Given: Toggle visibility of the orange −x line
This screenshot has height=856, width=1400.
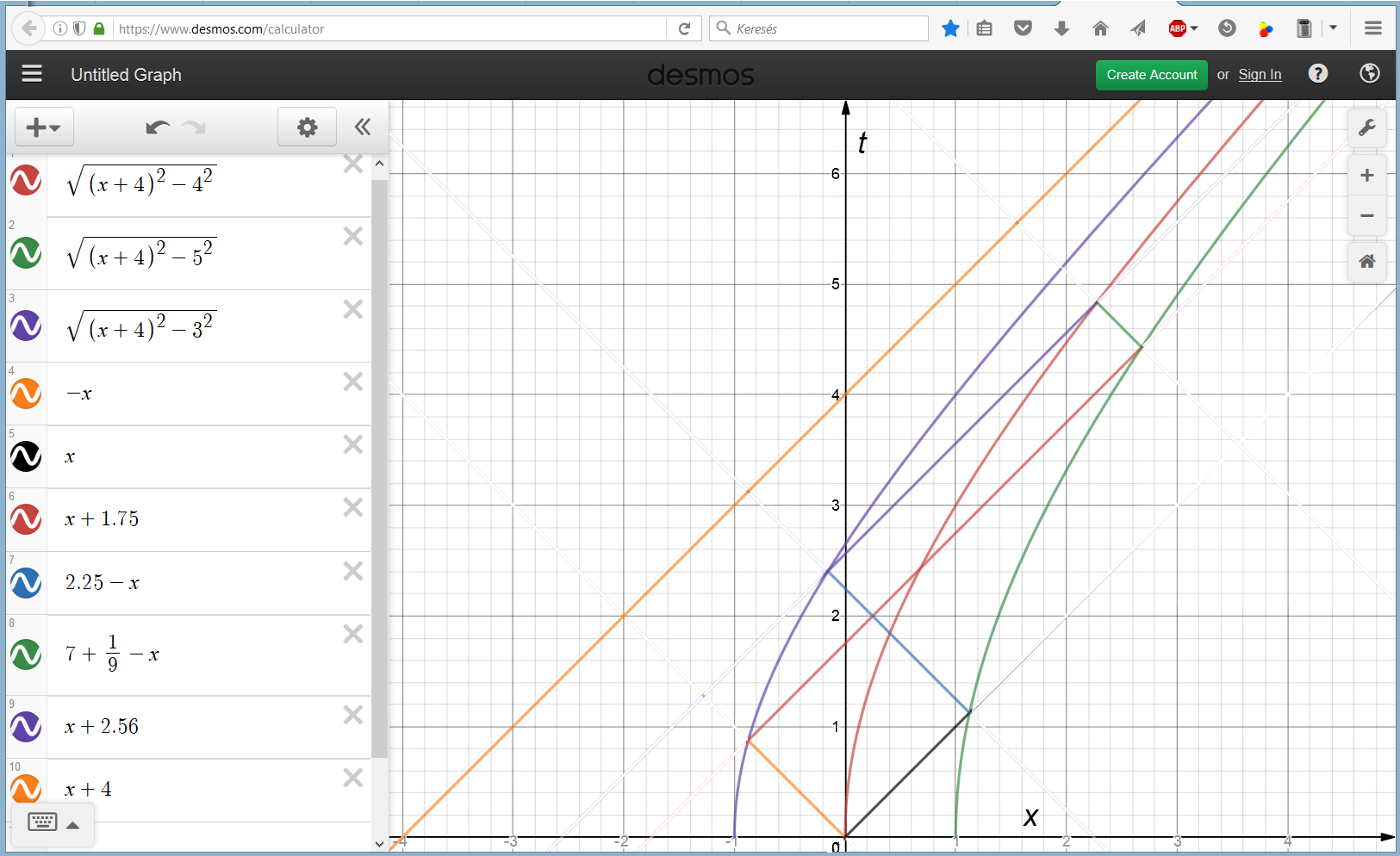Looking at the screenshot, I should coord(26,394).
